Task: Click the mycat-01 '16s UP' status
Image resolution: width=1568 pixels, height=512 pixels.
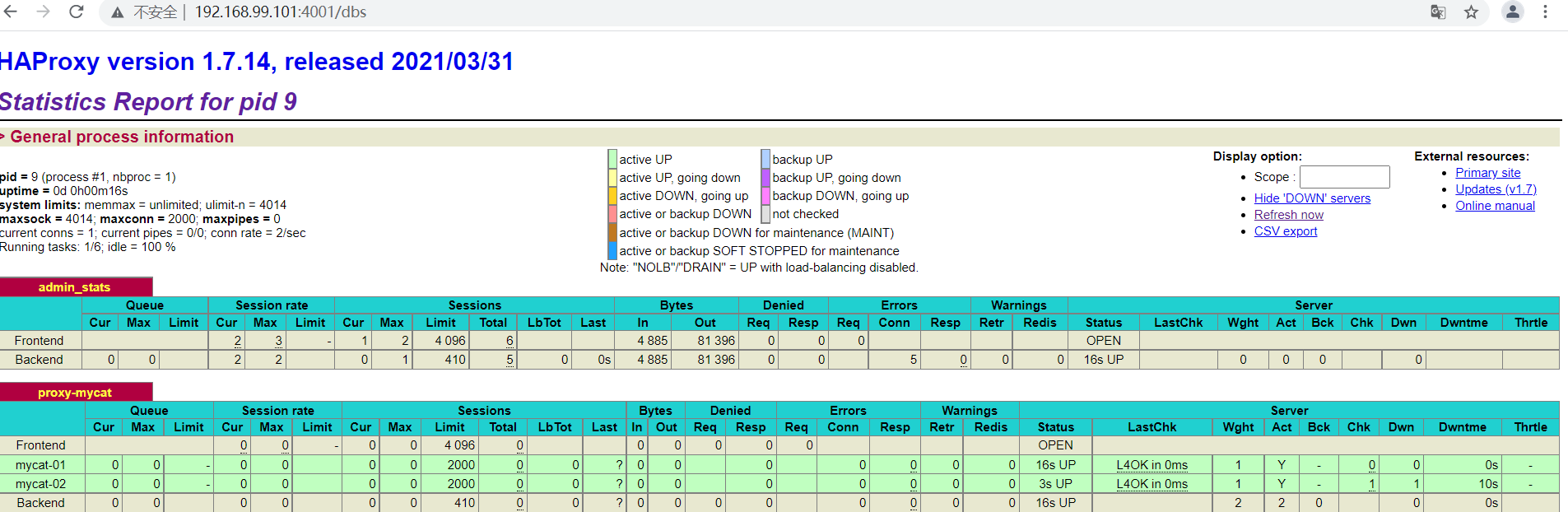Action: [x=1055, y=465]
